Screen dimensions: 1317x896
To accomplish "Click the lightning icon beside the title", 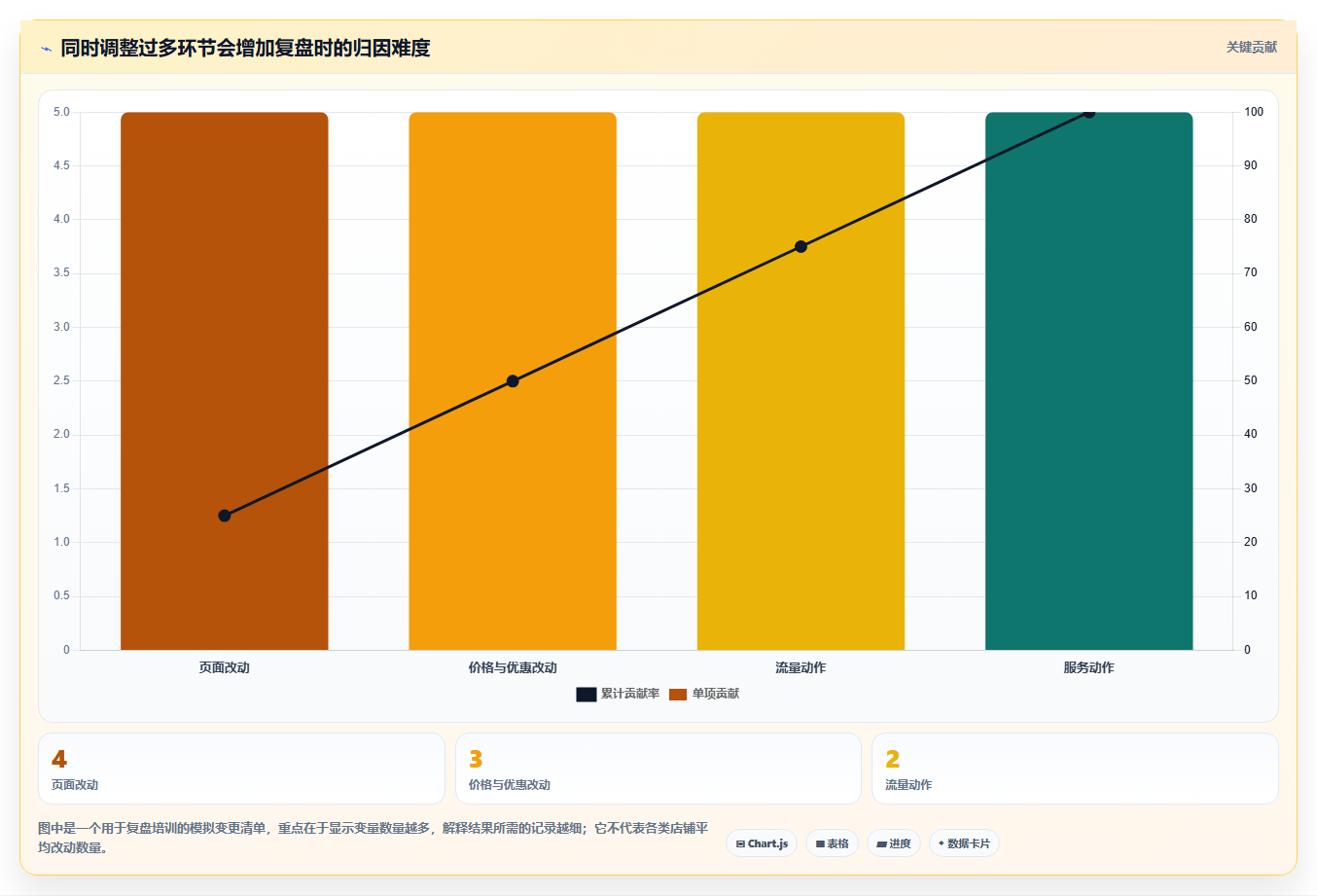I will coord(46,49).
